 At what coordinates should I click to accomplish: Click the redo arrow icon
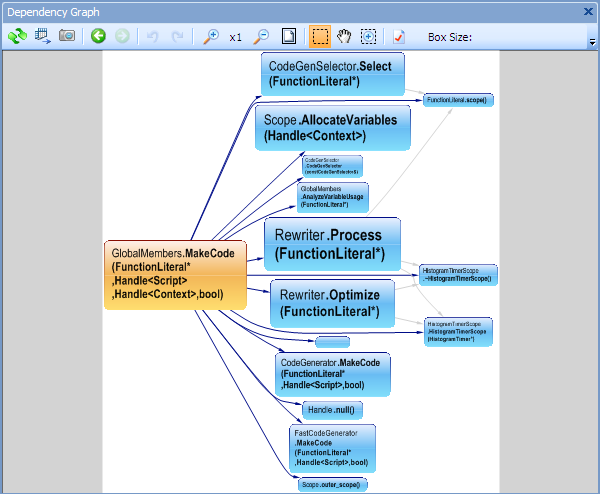[177, 37]
